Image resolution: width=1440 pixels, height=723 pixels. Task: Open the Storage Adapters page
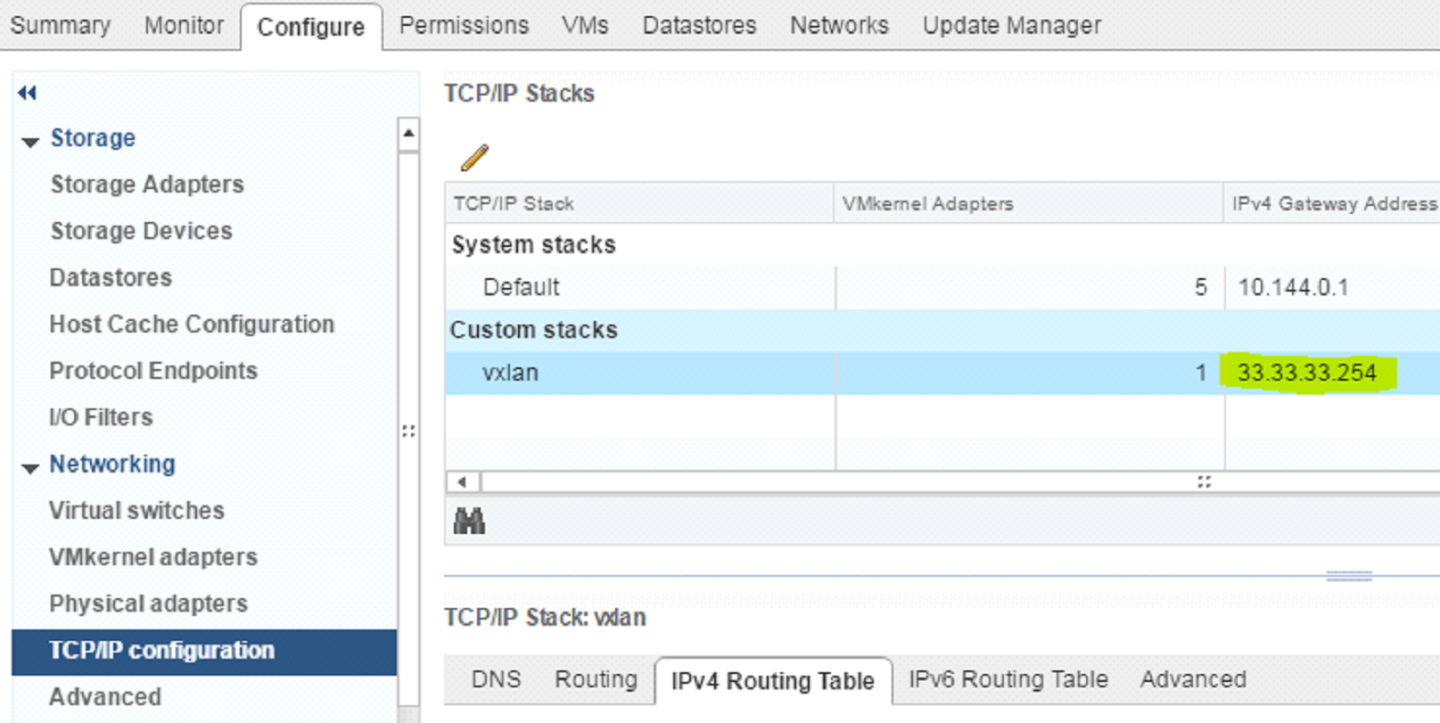coord(146,184)
